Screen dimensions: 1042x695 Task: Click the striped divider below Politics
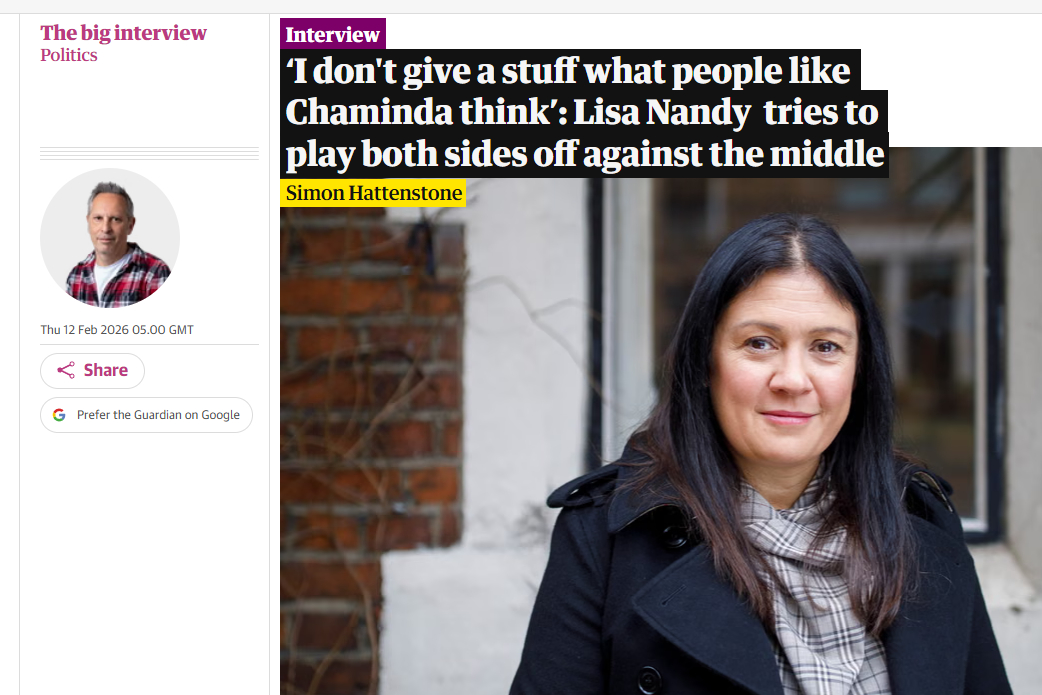tap(150, 153)
